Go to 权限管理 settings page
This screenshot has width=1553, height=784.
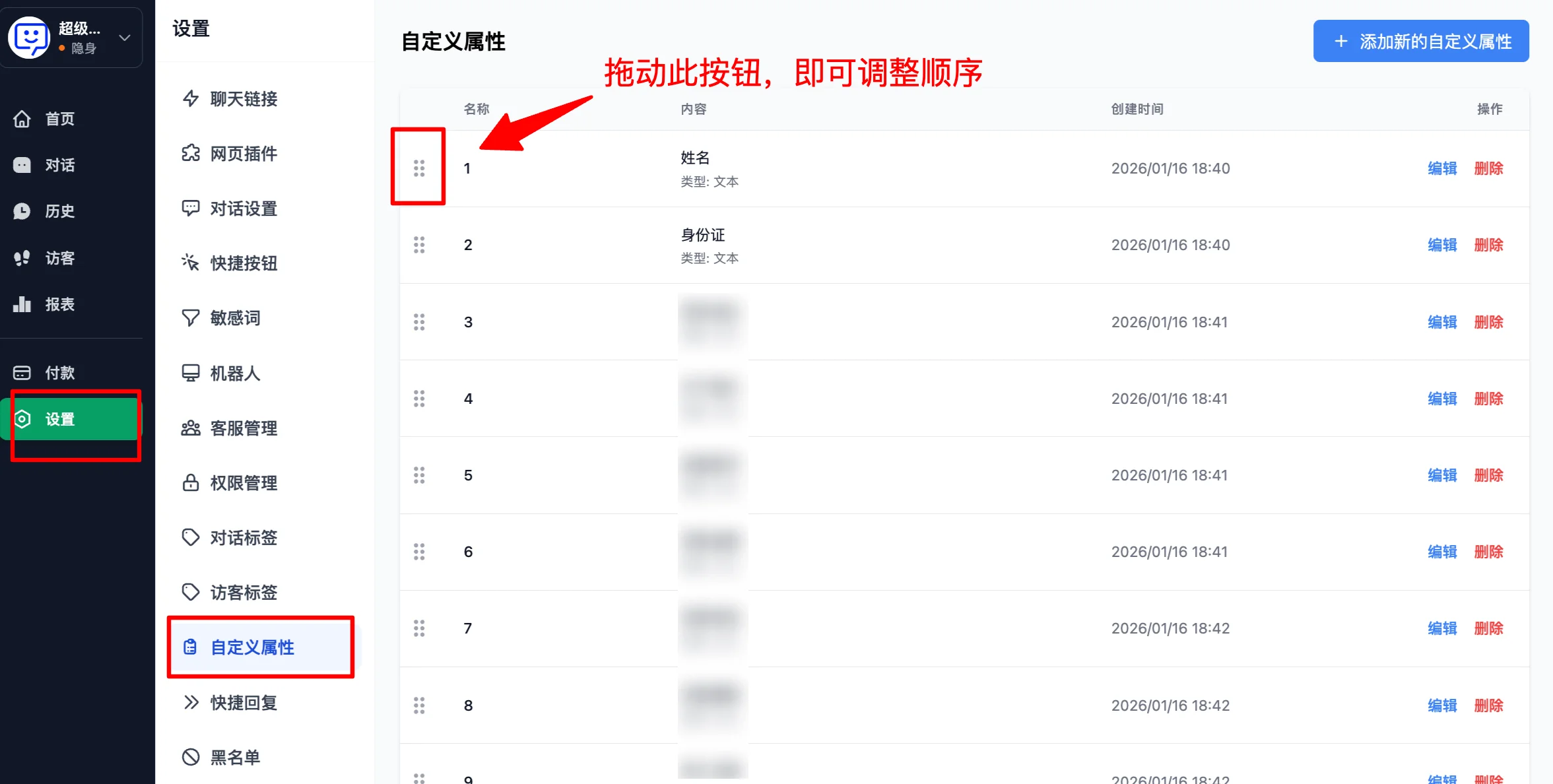pyautogui.click(x=244, y=483)
